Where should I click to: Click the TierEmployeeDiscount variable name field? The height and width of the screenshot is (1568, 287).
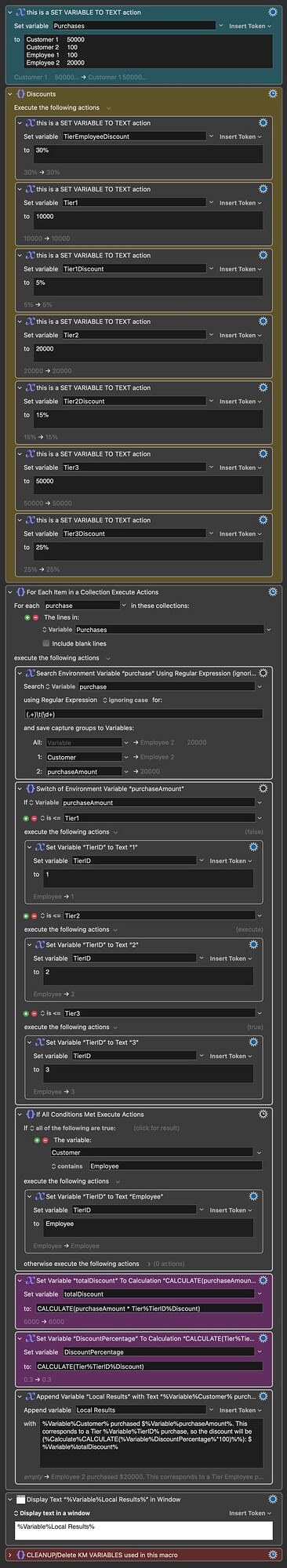[133, 136]
